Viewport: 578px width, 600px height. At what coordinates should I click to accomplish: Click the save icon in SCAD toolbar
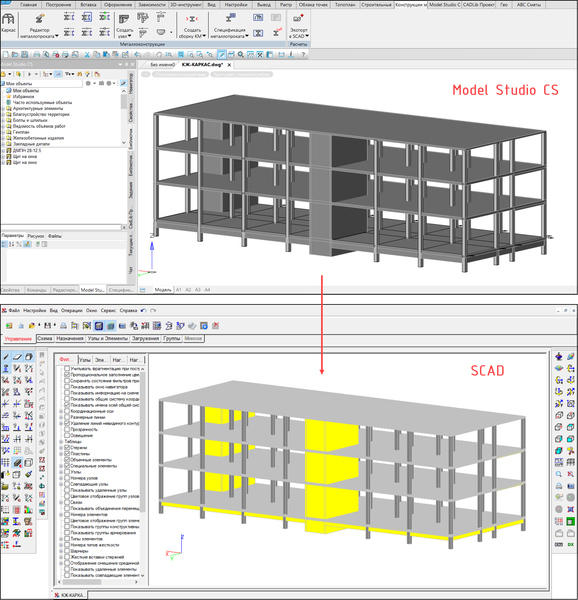click(47, 326)
